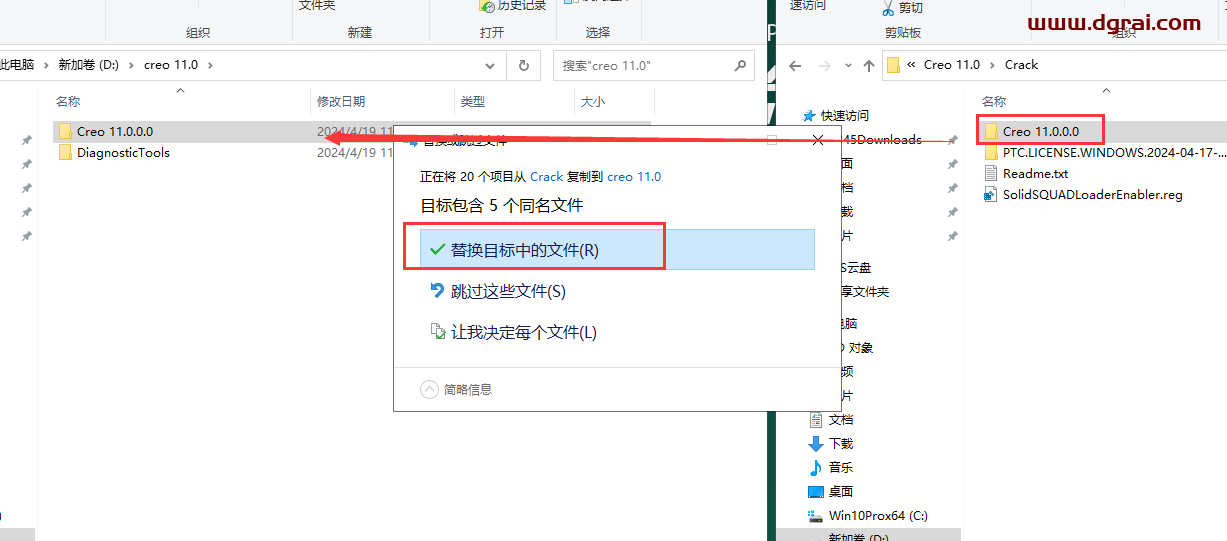Image resolution: width=1227 pixels, height=541 pixels.
Task: Select Creo 11.0 breadcrumb in right window
Action: (952, 64)
